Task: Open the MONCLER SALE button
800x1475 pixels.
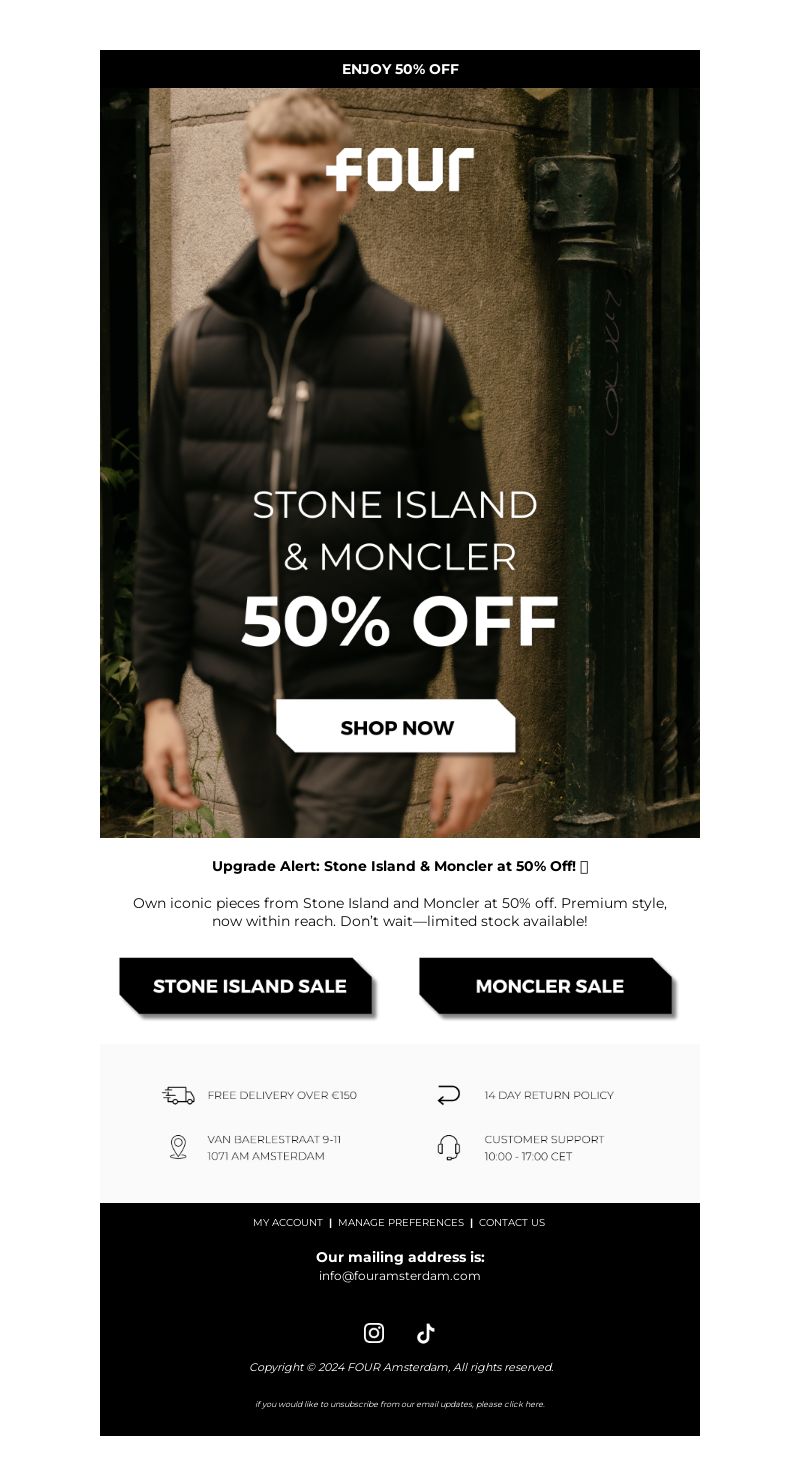Action: point(547,987)
